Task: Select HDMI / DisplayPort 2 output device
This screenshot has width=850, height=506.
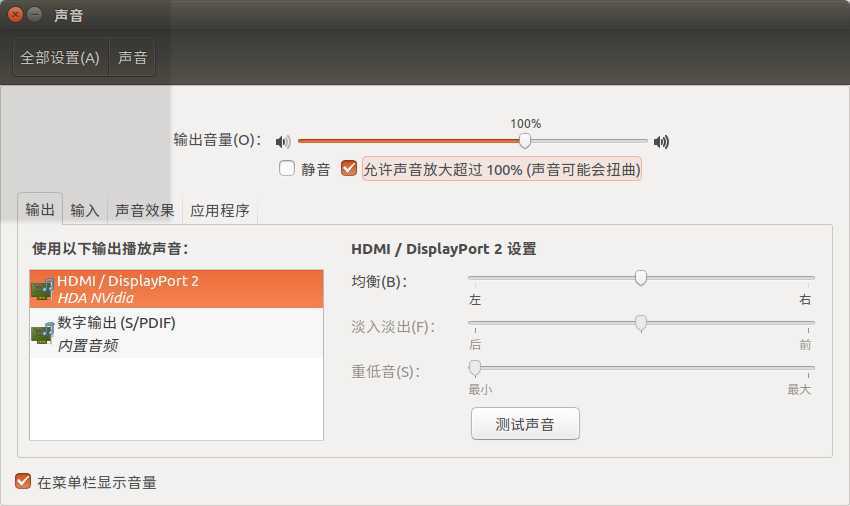Action: [x=177, y=289]
